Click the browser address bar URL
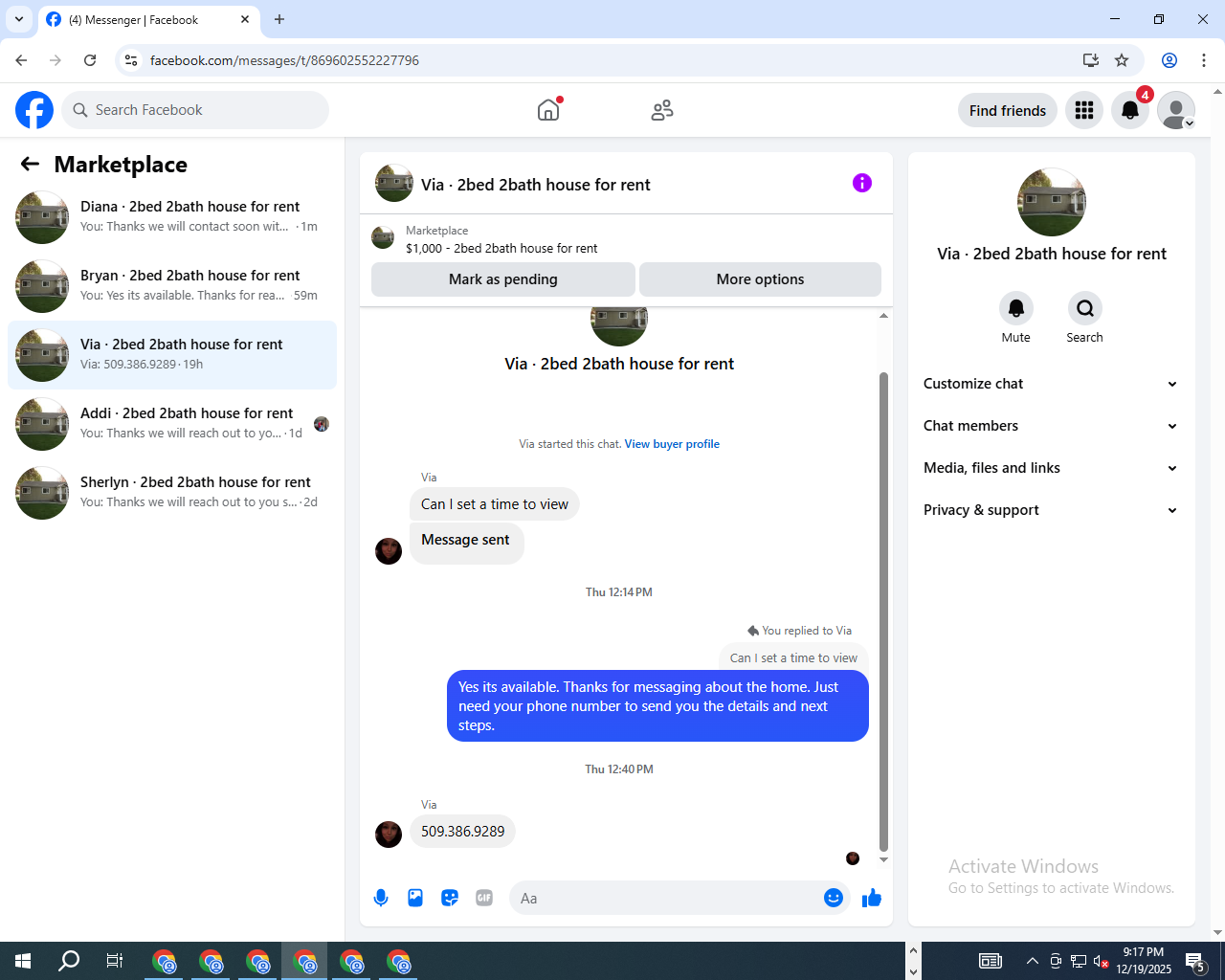 coord(284,60)
